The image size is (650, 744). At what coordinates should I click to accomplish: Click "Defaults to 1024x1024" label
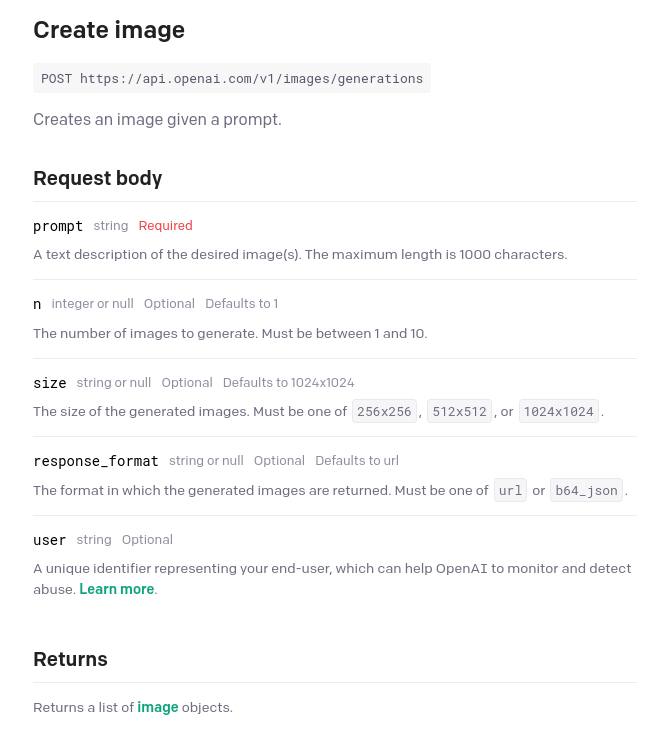pos(288,382)
